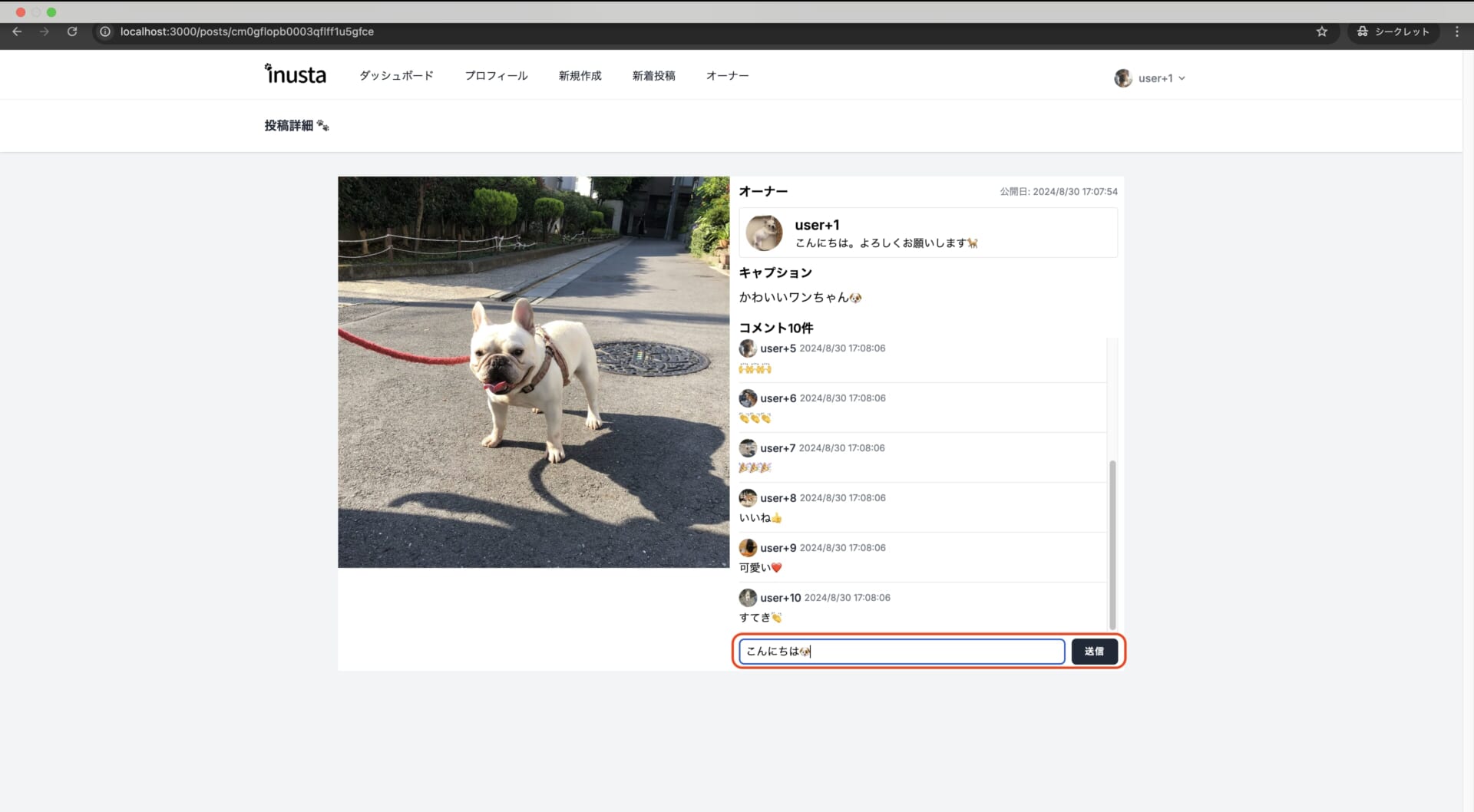1474x812 pixels.
Task: Click the オーナー heading above the profile card
Action: coord(763,191)
